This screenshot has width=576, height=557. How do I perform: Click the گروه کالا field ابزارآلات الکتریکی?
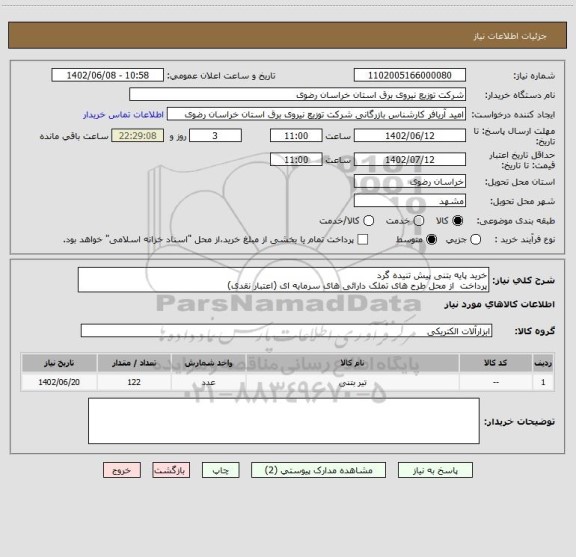[287, 331]
